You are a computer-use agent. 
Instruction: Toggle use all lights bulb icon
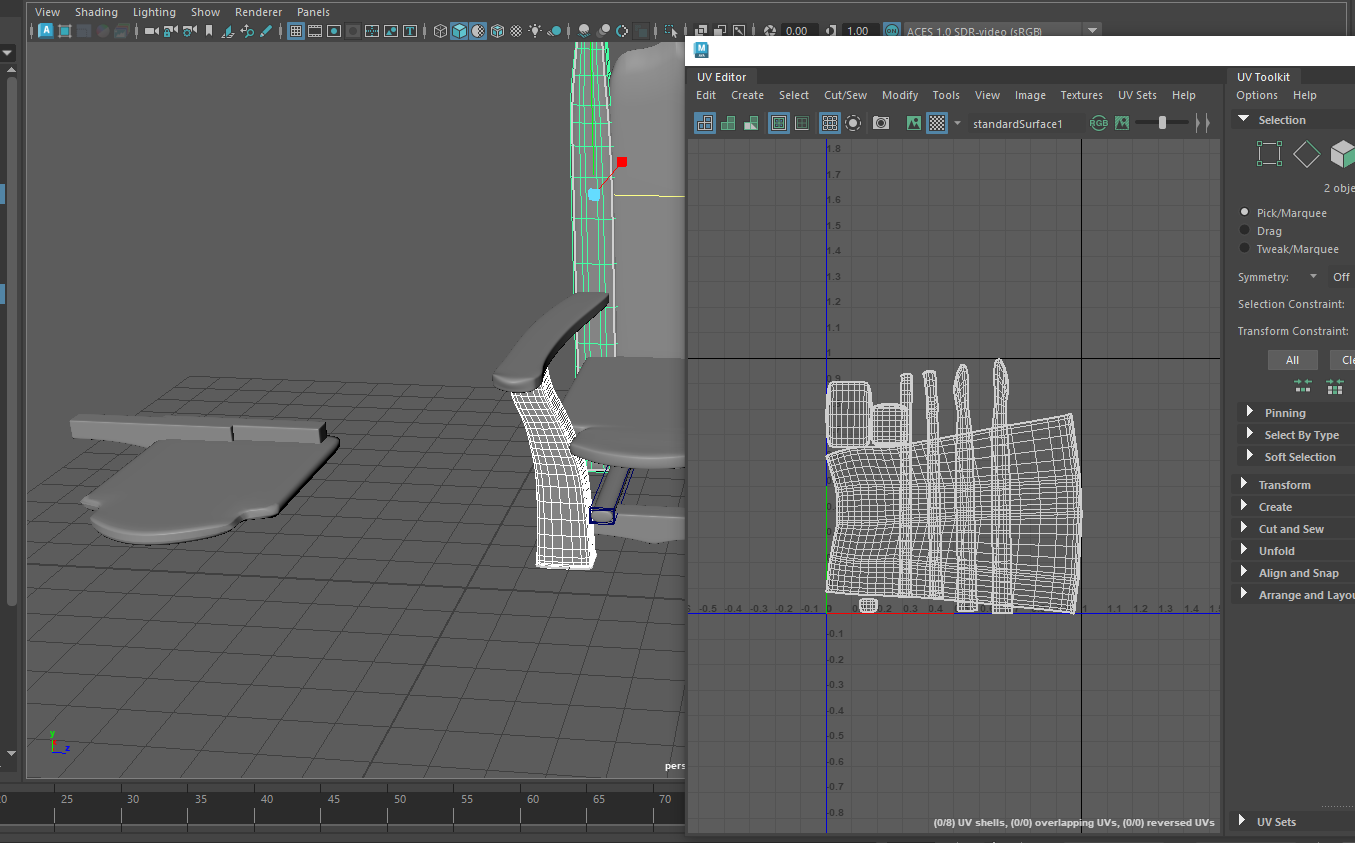tap(535, 31)
